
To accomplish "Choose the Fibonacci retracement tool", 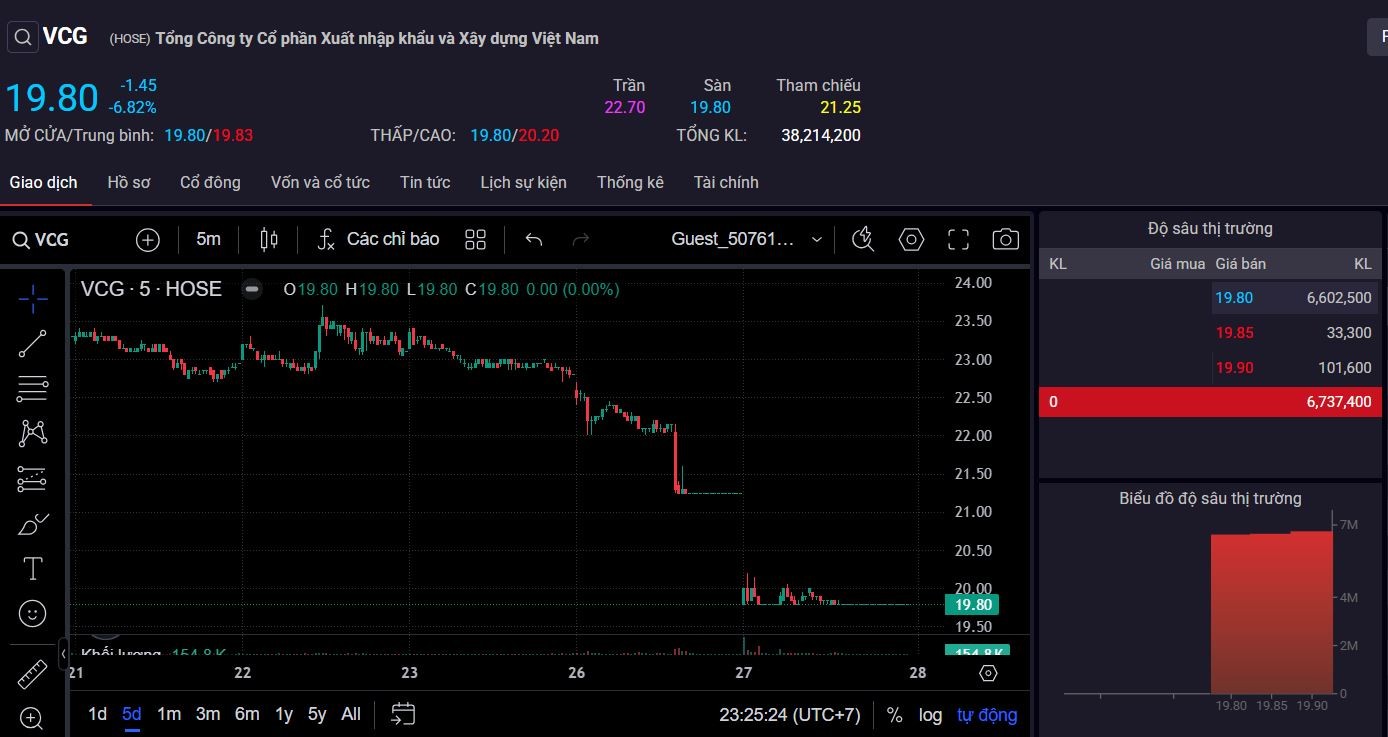I will [32, 388].
